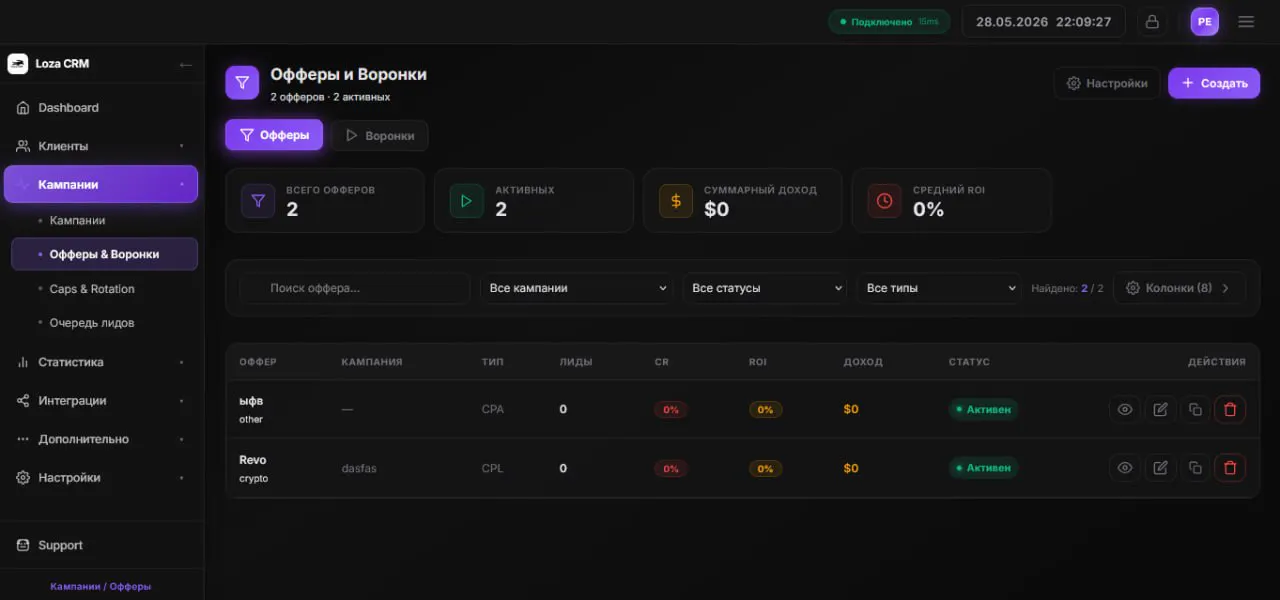Image resolution: width=1280 pixels, height=600 pixels.
Task: Click the chevron arrow next to Колонки
Action: [1228, 288]
